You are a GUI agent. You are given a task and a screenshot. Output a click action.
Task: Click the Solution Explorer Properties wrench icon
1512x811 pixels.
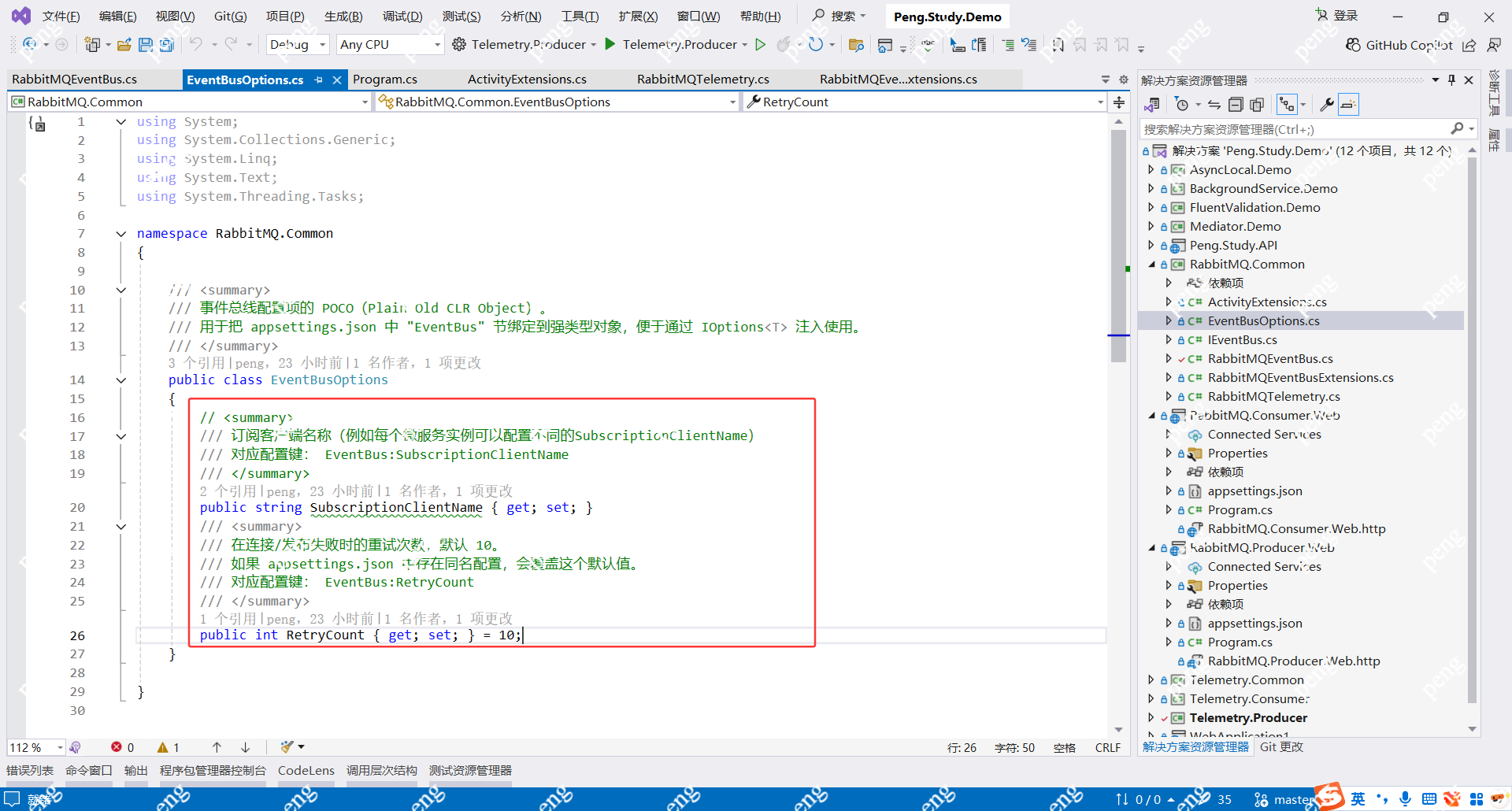click(x=1327, y=105)
